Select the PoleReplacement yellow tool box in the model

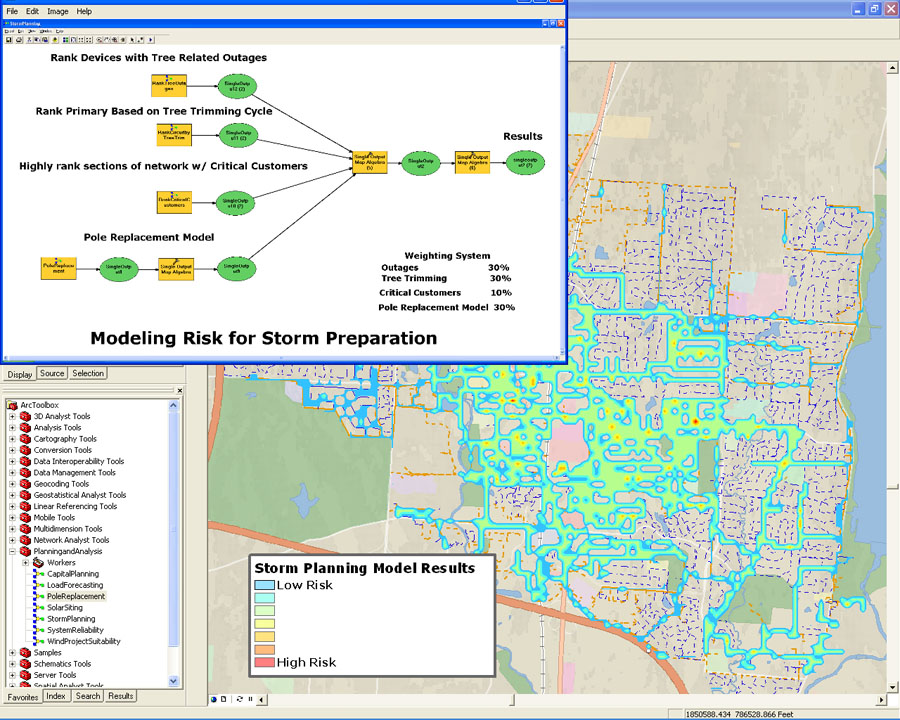pos(59,268)
